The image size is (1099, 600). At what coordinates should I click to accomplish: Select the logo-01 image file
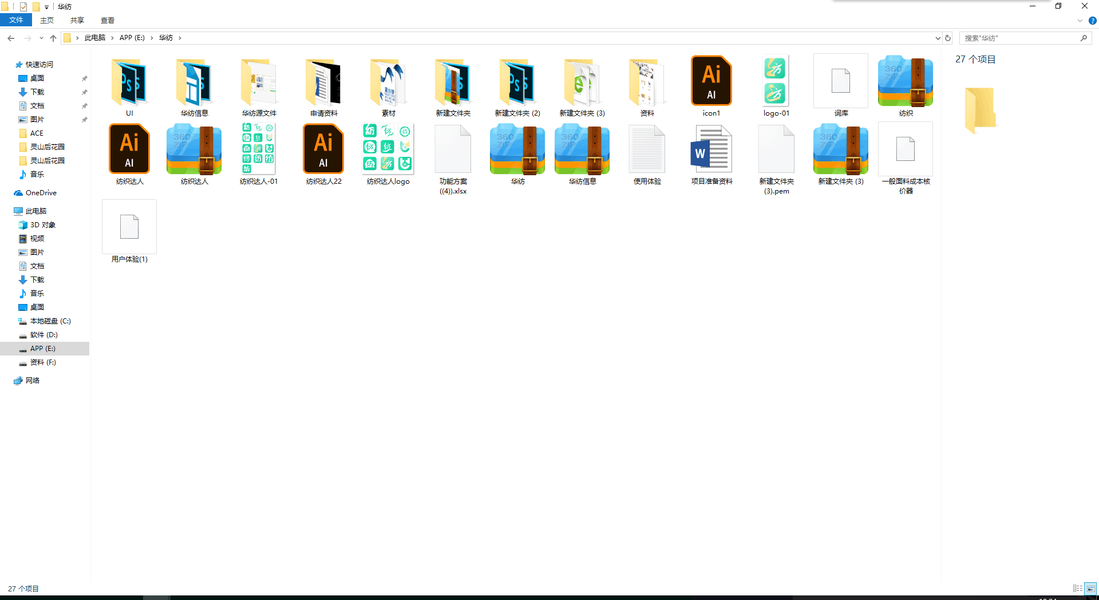coord(776,81)
